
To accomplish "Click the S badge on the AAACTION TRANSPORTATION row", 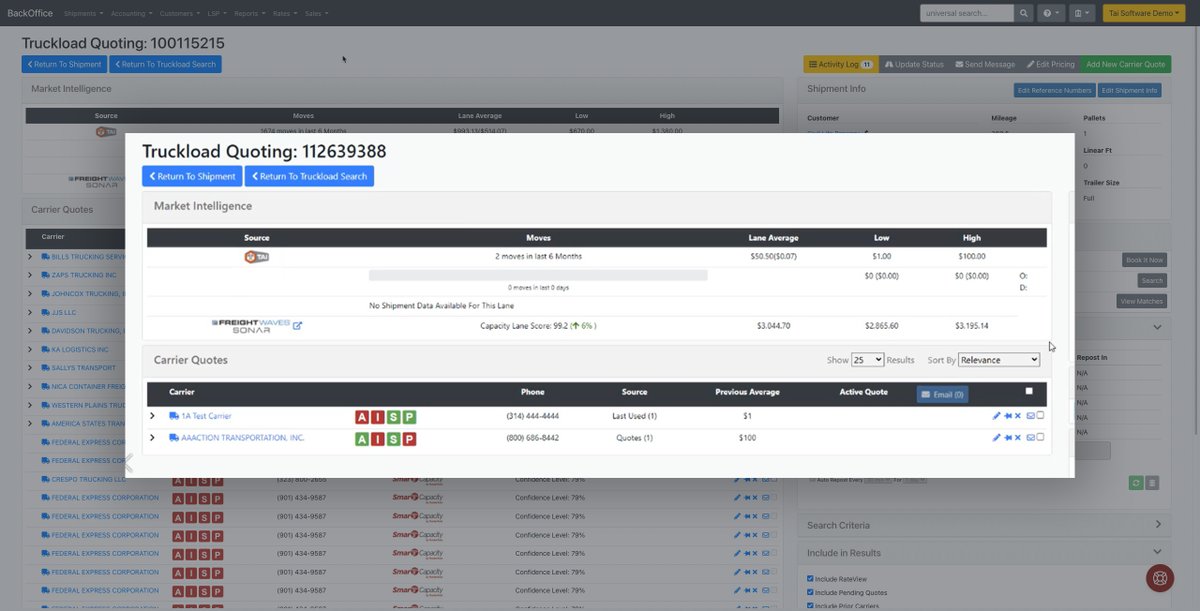I will point(393,439).
